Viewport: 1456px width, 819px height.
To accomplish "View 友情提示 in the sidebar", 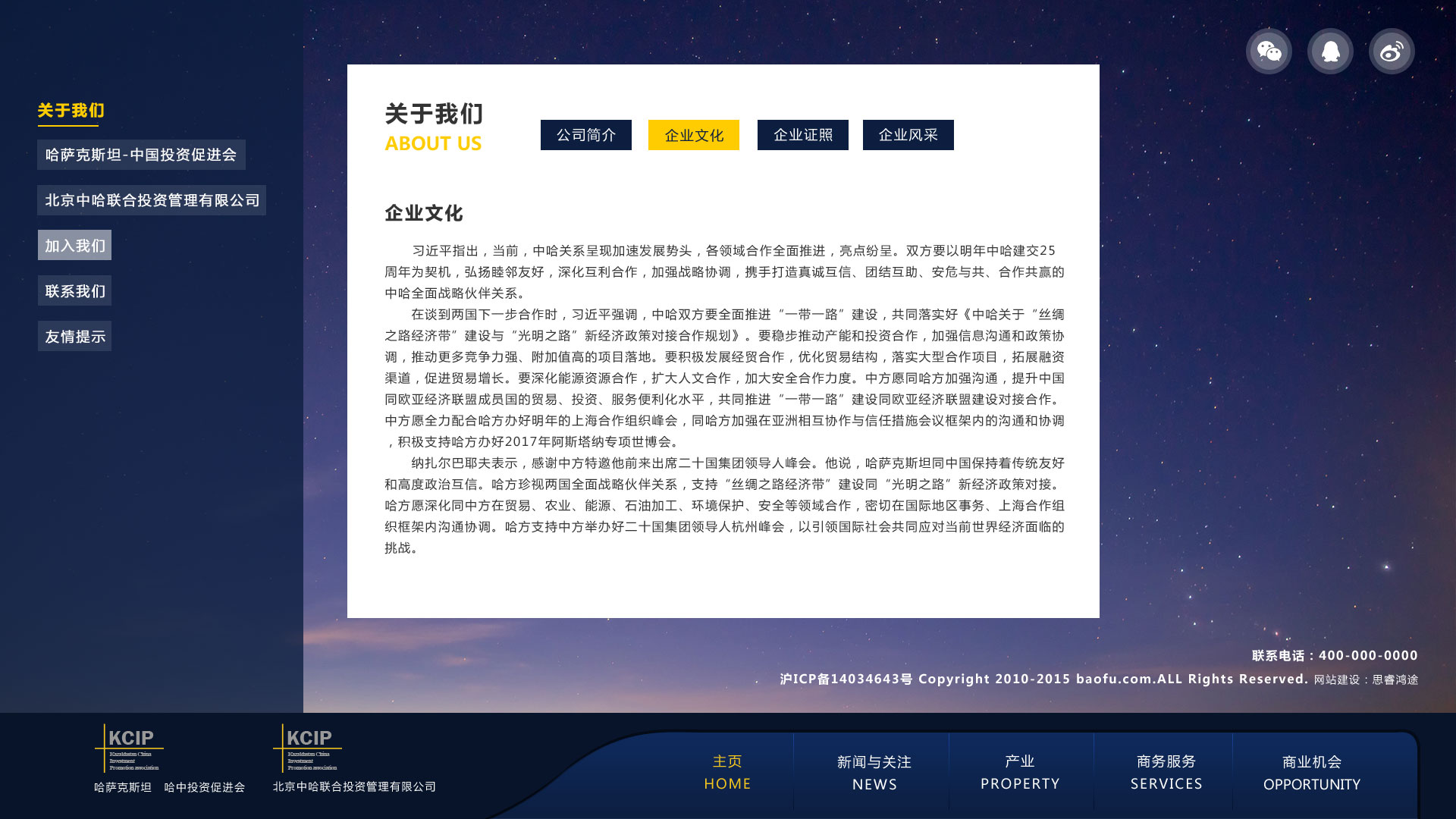I will pos(74,336).
